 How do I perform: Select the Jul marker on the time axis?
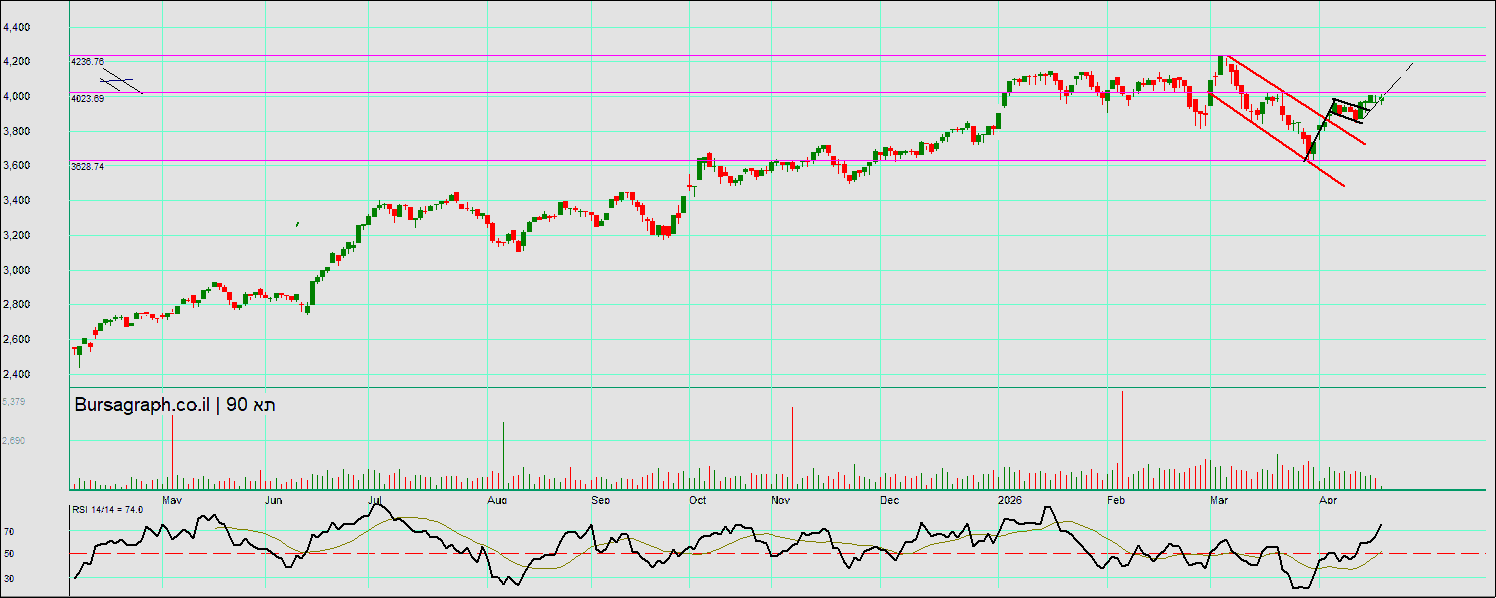377,498
